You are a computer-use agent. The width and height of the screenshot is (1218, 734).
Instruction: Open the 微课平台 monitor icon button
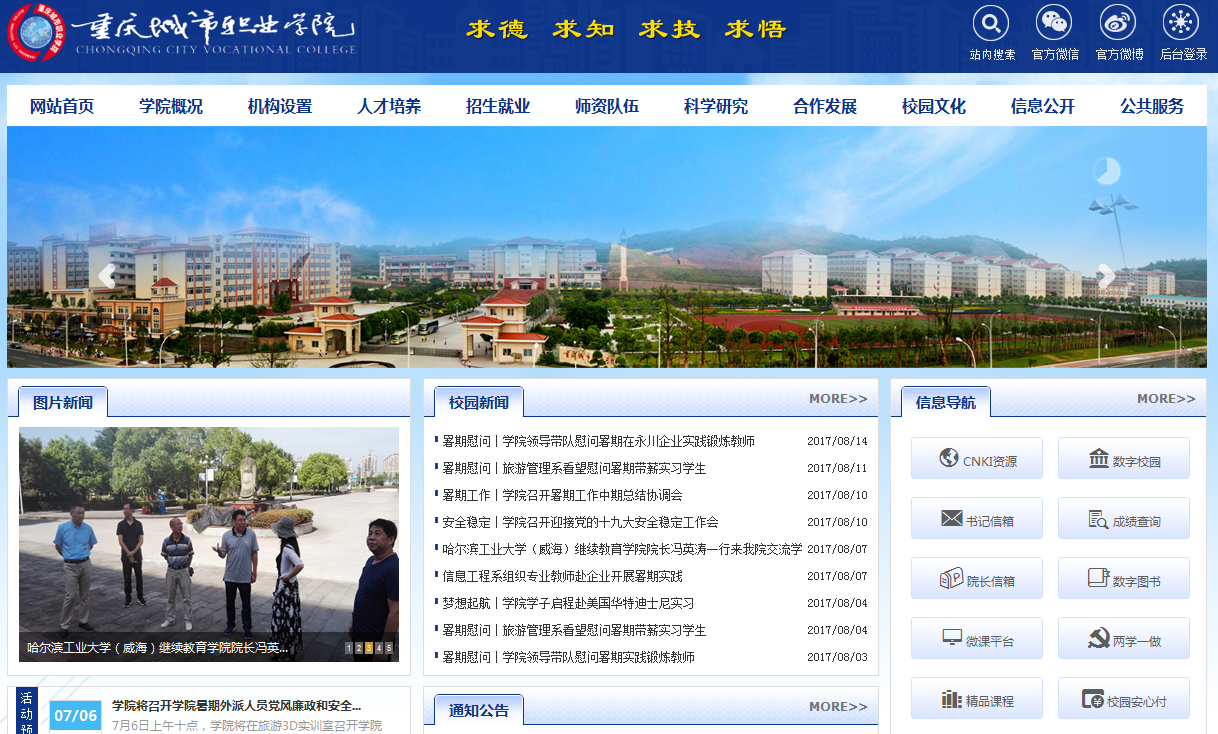[x=976, y=639]
